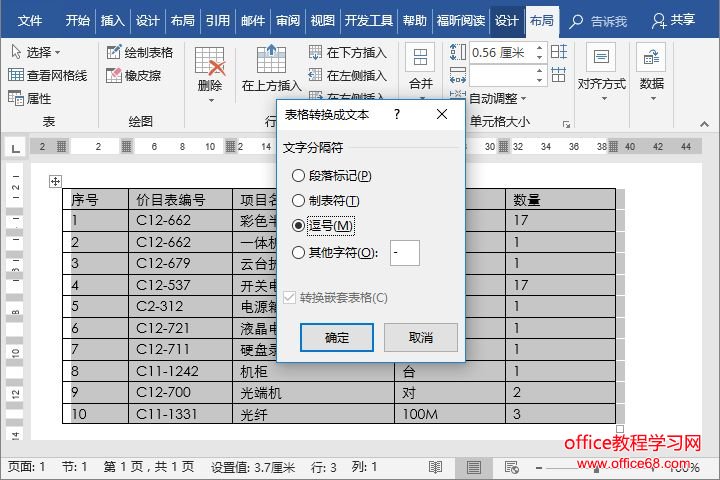Click the 价目表编号 header cell
720x480 pixels.
(x=180, y=199)
